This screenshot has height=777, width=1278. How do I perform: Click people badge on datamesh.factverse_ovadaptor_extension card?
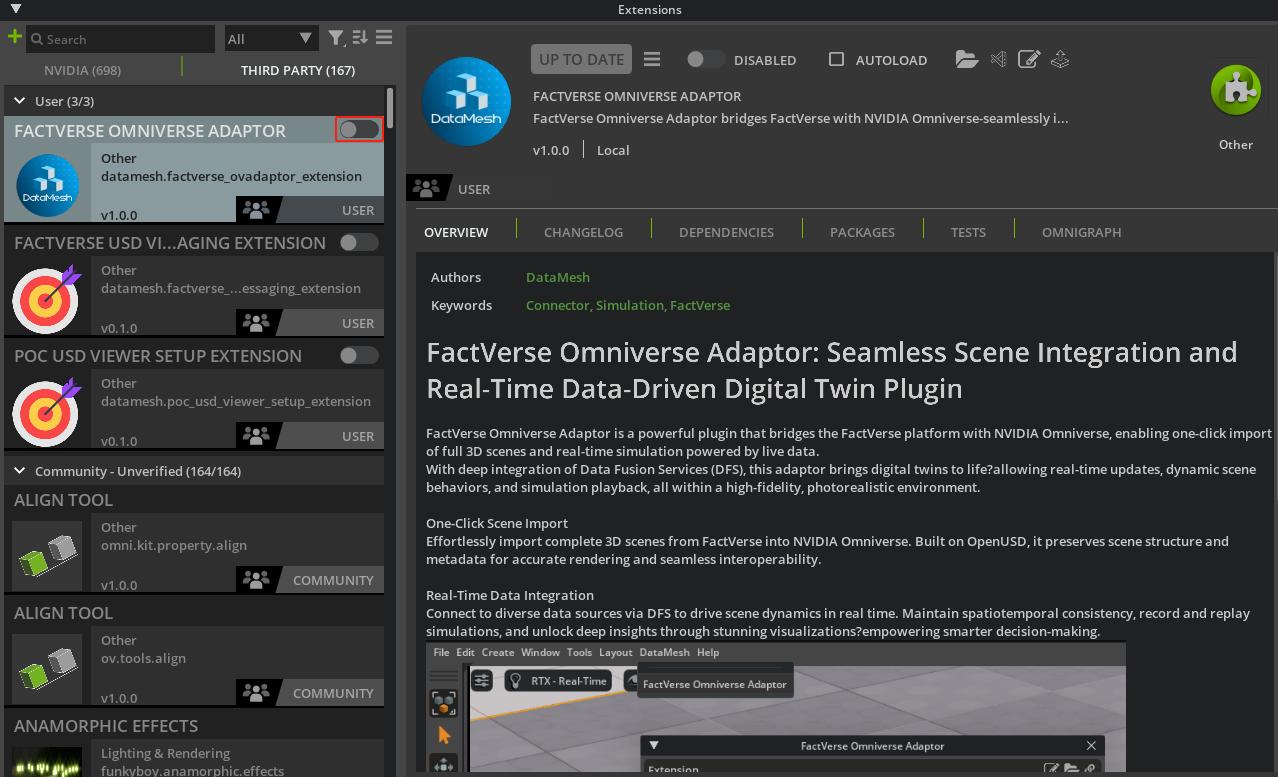click(257, 210)
